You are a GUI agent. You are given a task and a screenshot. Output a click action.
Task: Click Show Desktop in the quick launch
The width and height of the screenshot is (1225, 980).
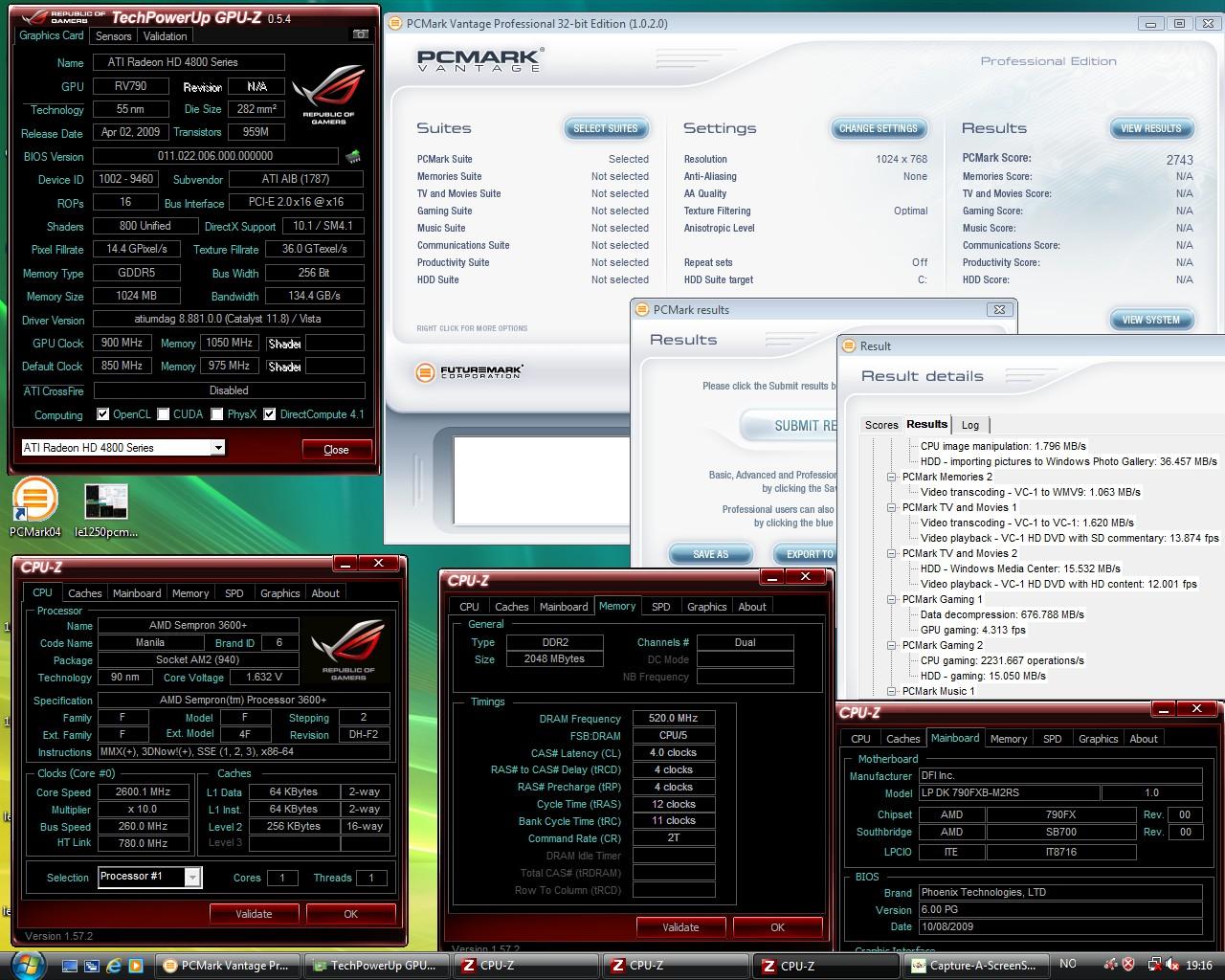tap(72, 966)
